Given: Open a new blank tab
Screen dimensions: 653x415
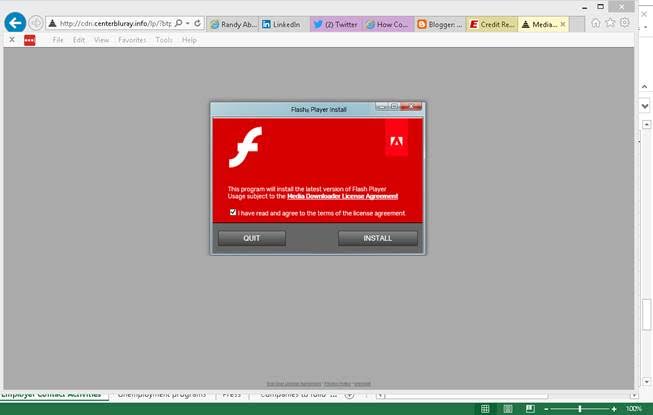Looking at the screenshot, I should pyautogui.click(x=577, y=25).
